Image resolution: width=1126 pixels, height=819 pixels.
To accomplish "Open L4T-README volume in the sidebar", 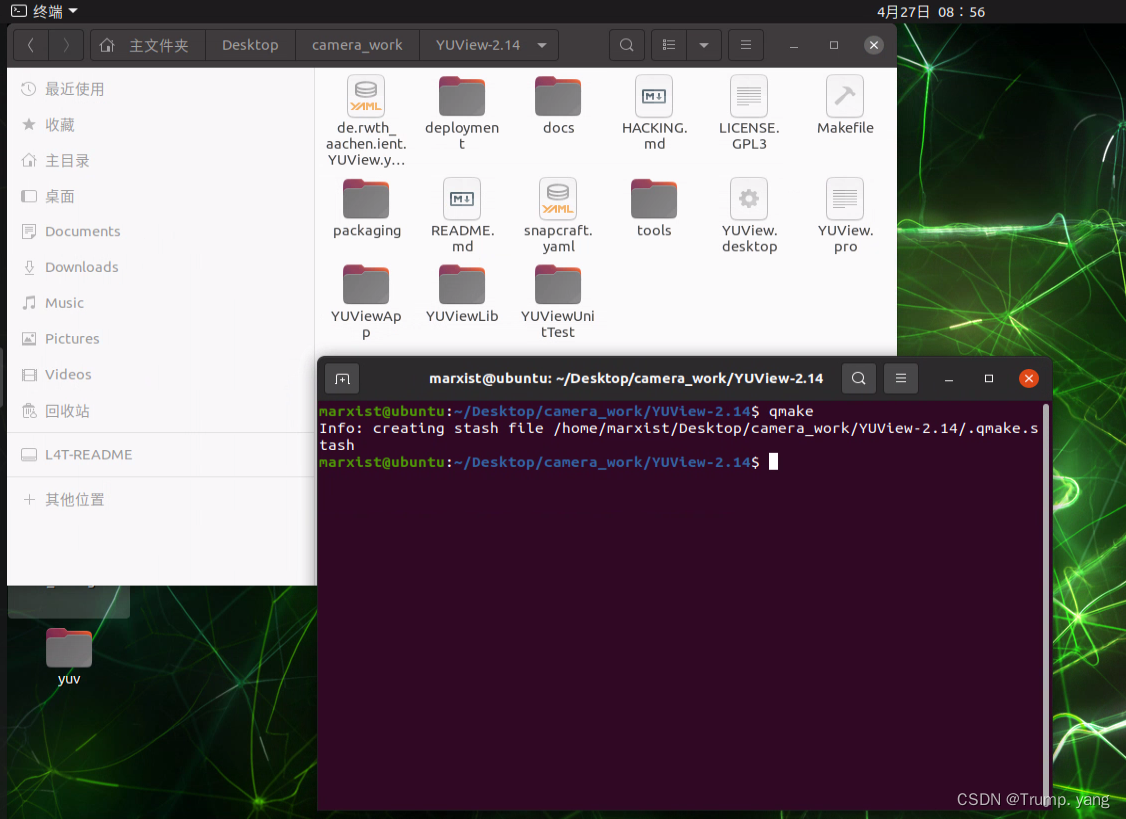I will [161, 455].
